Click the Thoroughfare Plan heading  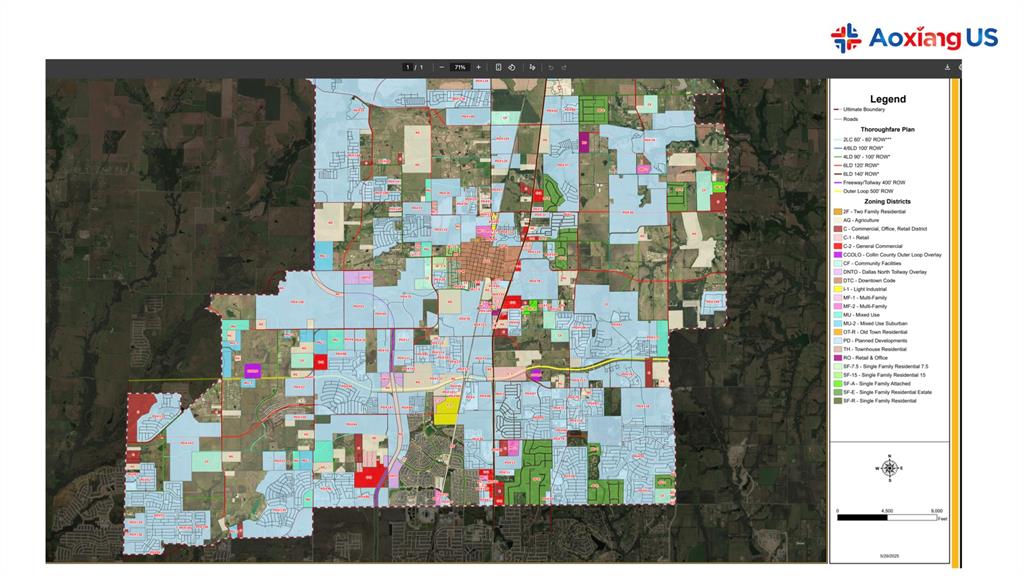pos(888,130)
